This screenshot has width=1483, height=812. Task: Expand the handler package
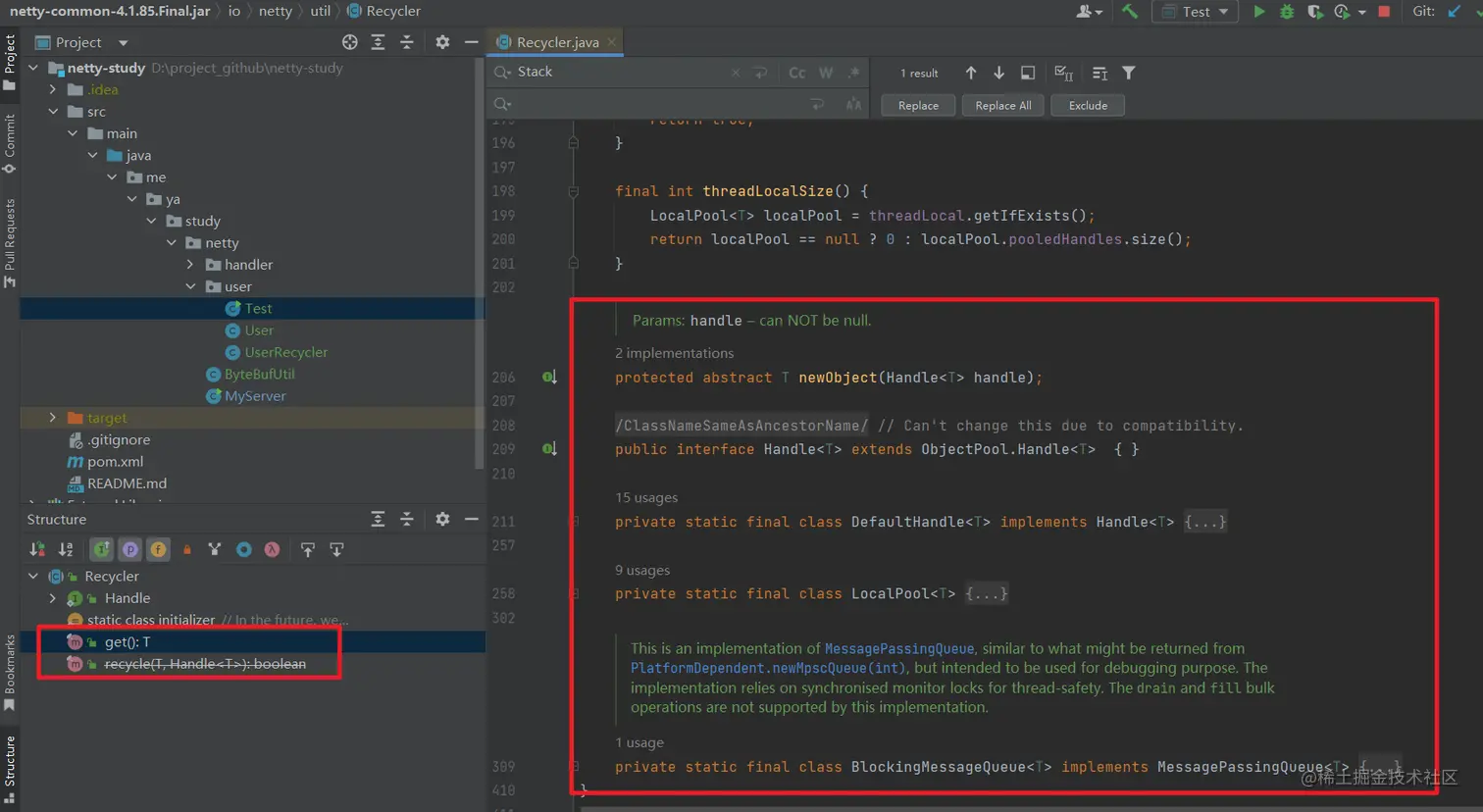coord(190,265)
